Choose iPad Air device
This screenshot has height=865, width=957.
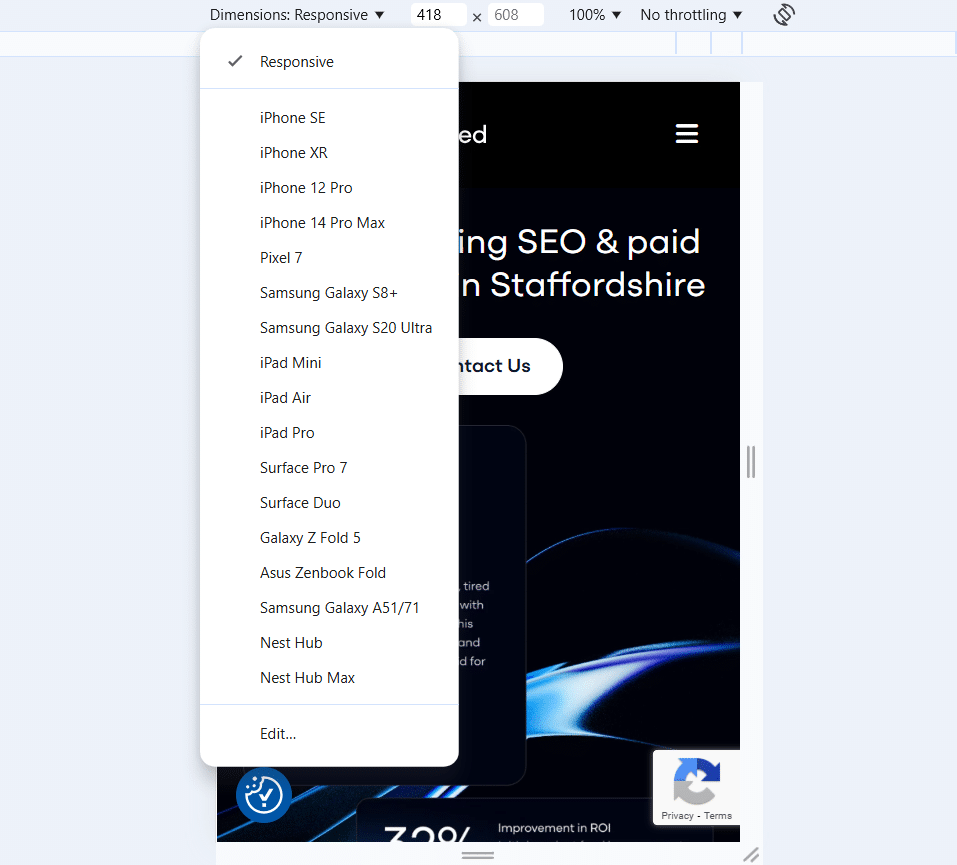329,398
